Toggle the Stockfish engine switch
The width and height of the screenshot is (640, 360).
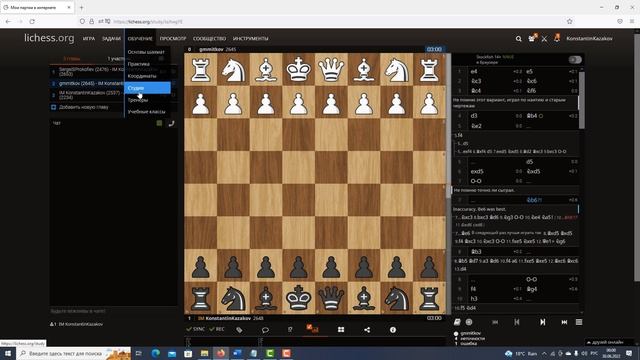pyautogui.click(x=575, y=60)
